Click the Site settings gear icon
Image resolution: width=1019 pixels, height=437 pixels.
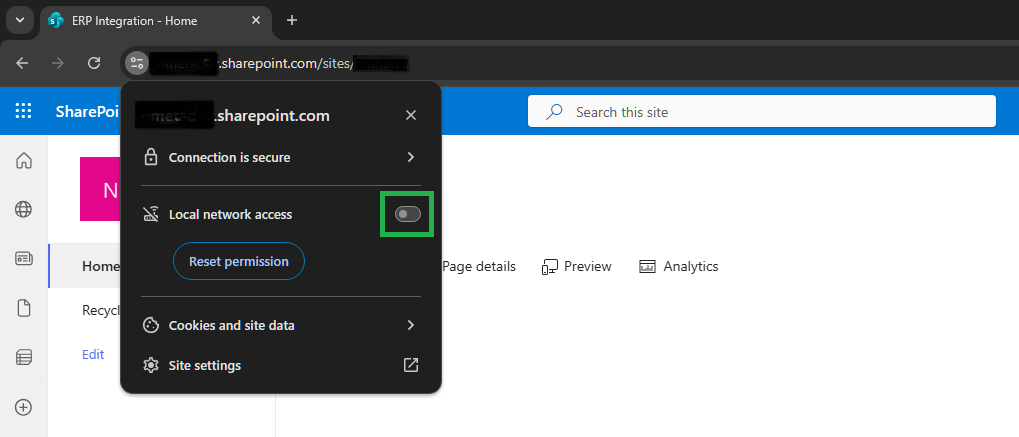point(151,365)
